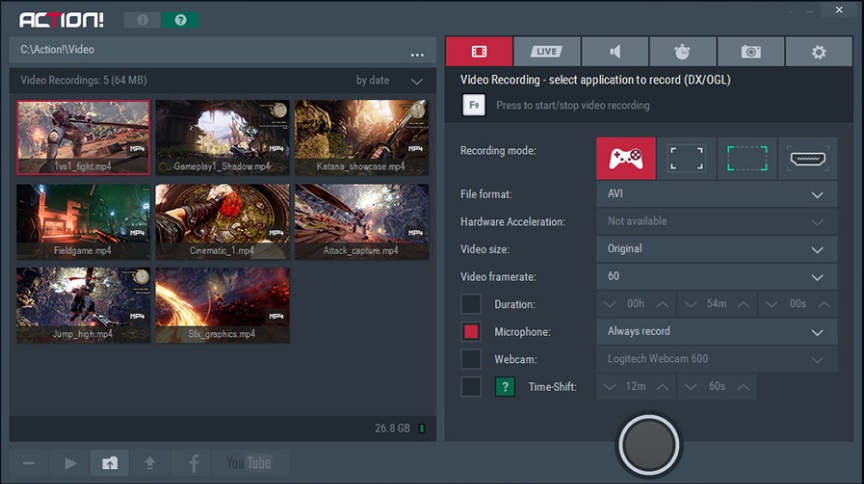The image size is (864, 484).
Task: Click the upload arrow icon
Action: click(150, 463)
